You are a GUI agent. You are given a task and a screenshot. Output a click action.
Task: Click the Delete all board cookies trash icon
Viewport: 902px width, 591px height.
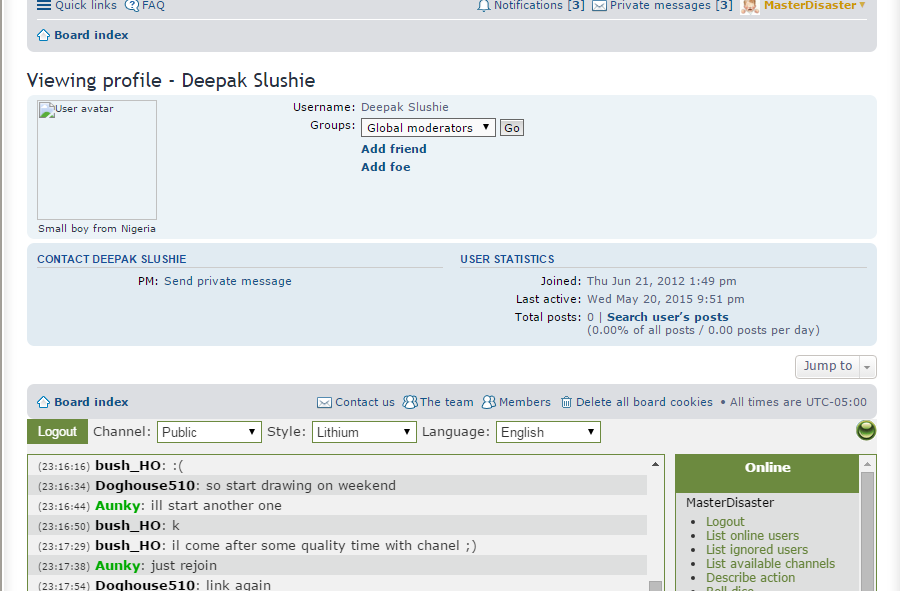click(567, 402)
